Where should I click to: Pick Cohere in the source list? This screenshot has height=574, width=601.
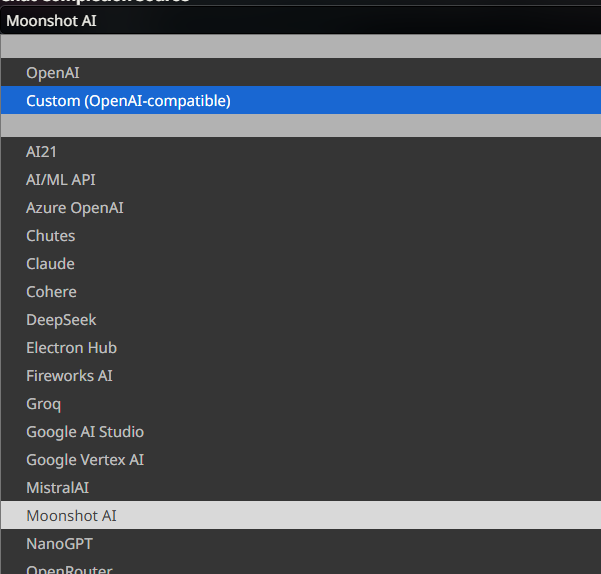(x=301, y=291)
